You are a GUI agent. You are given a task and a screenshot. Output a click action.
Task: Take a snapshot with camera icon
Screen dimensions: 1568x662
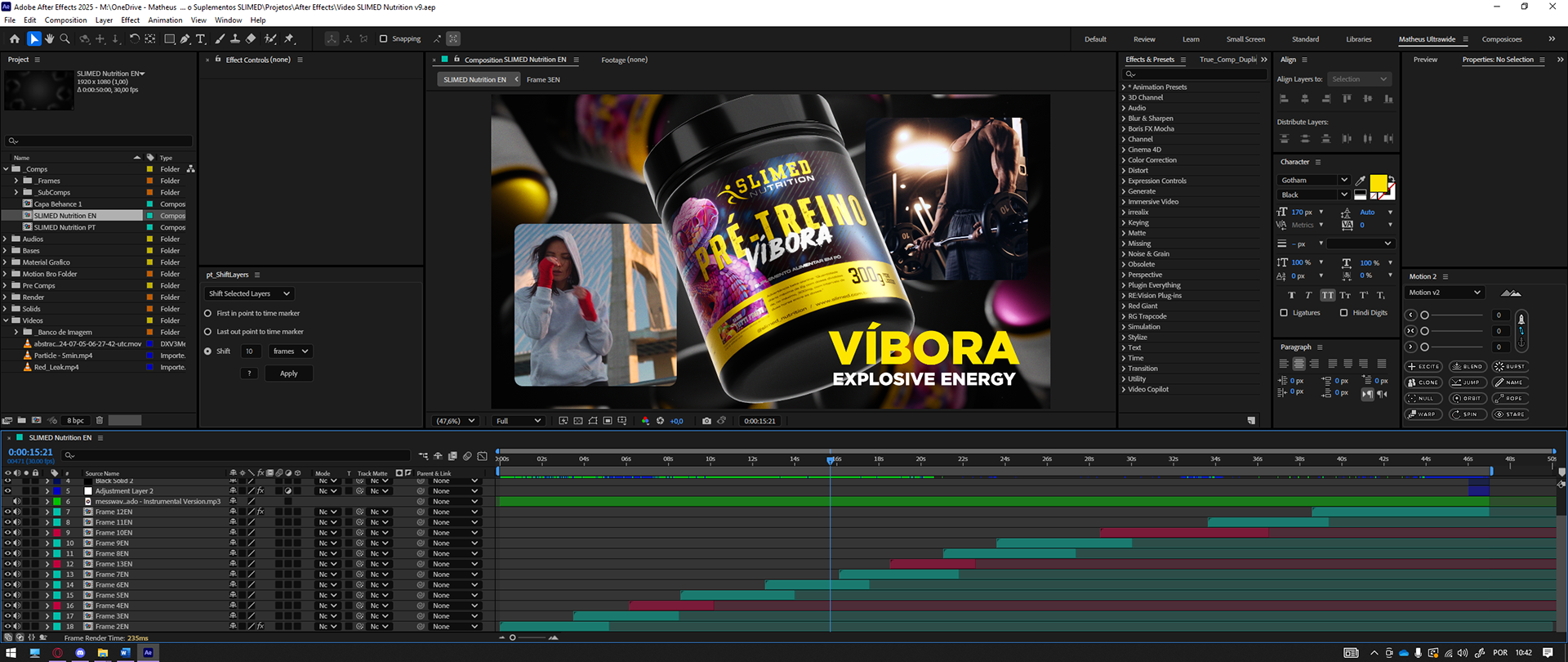(706, 421)
